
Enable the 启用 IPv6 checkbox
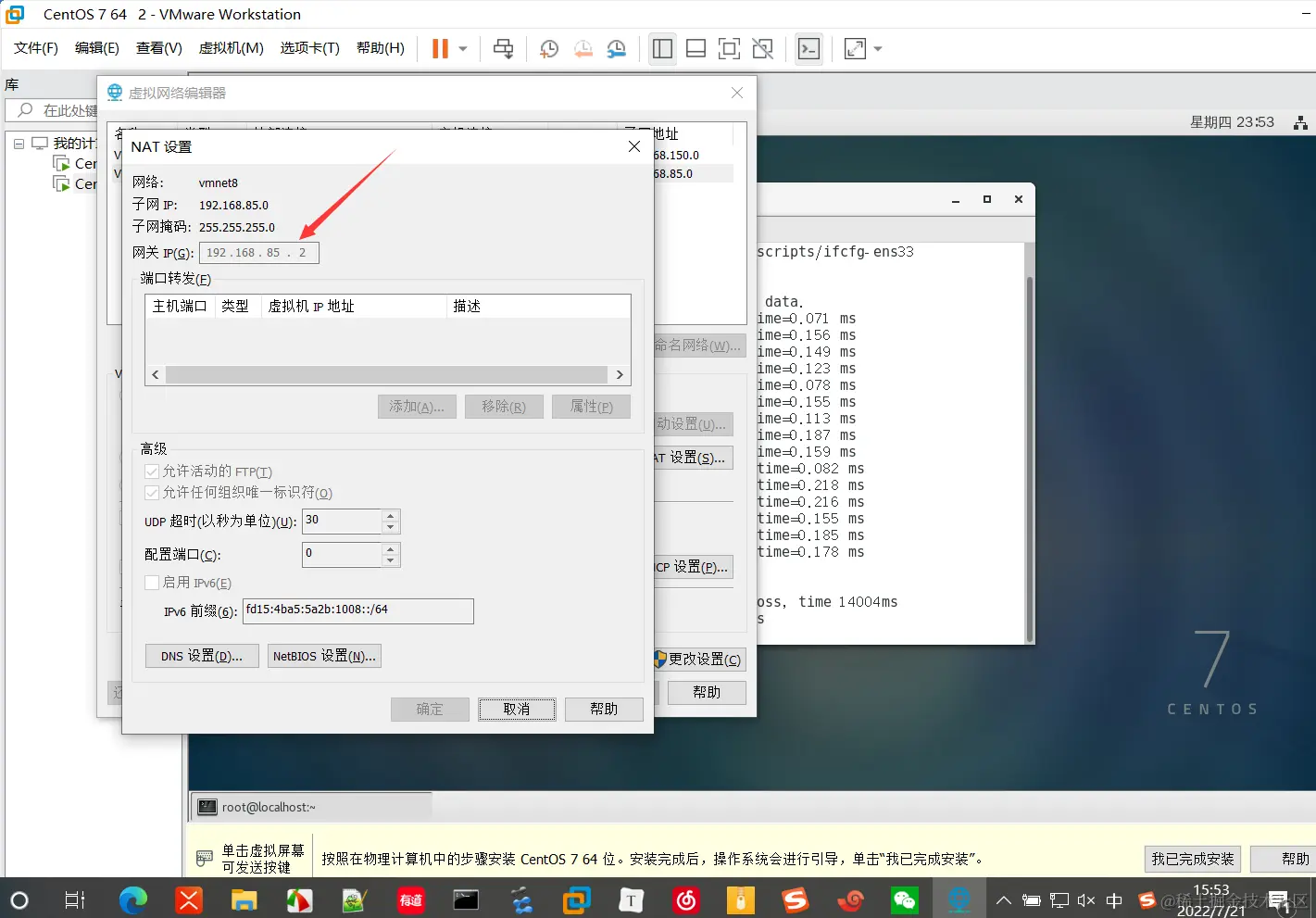pyautogui.click(x=152, y=583)
